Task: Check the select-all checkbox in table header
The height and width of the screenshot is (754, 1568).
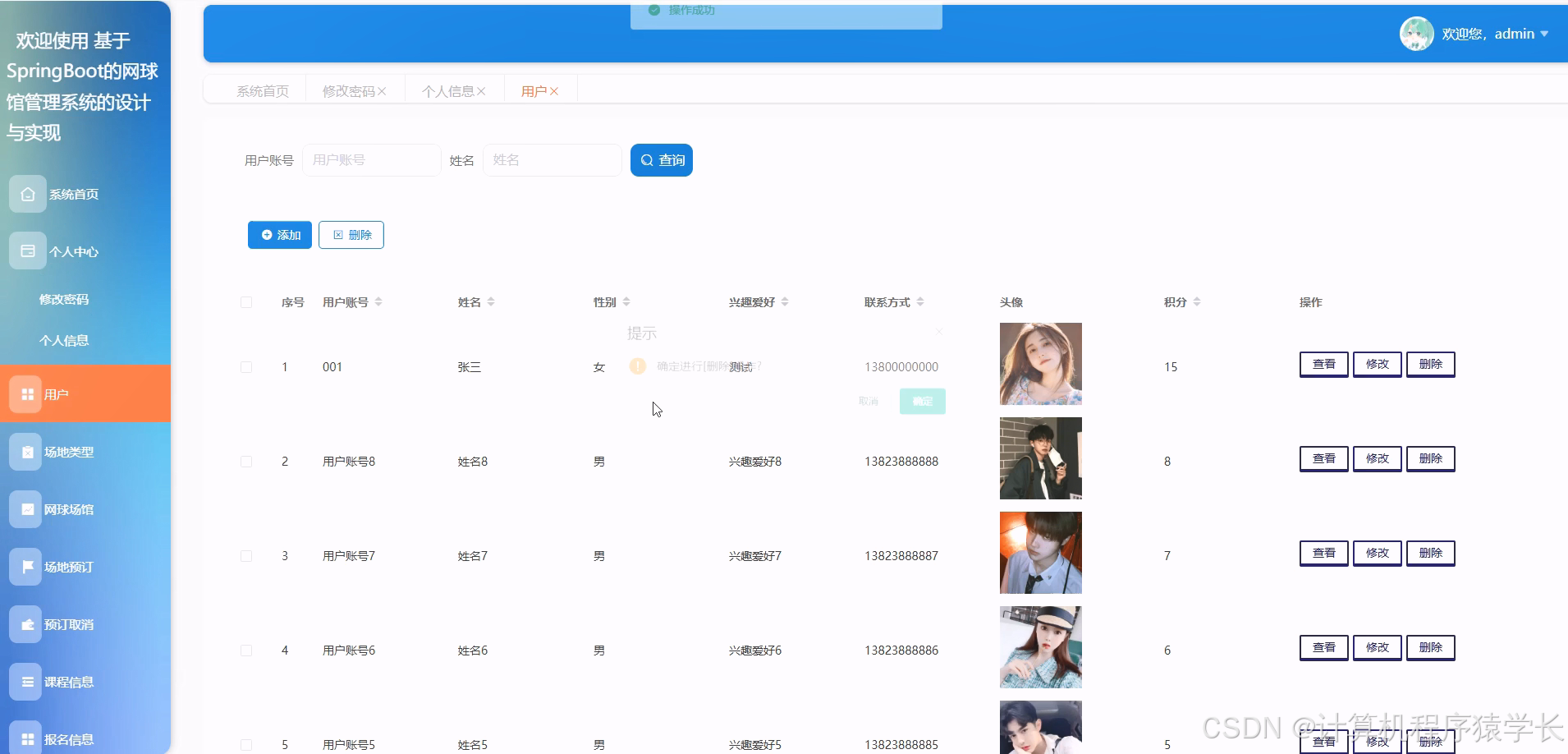Action: point(245,301)
